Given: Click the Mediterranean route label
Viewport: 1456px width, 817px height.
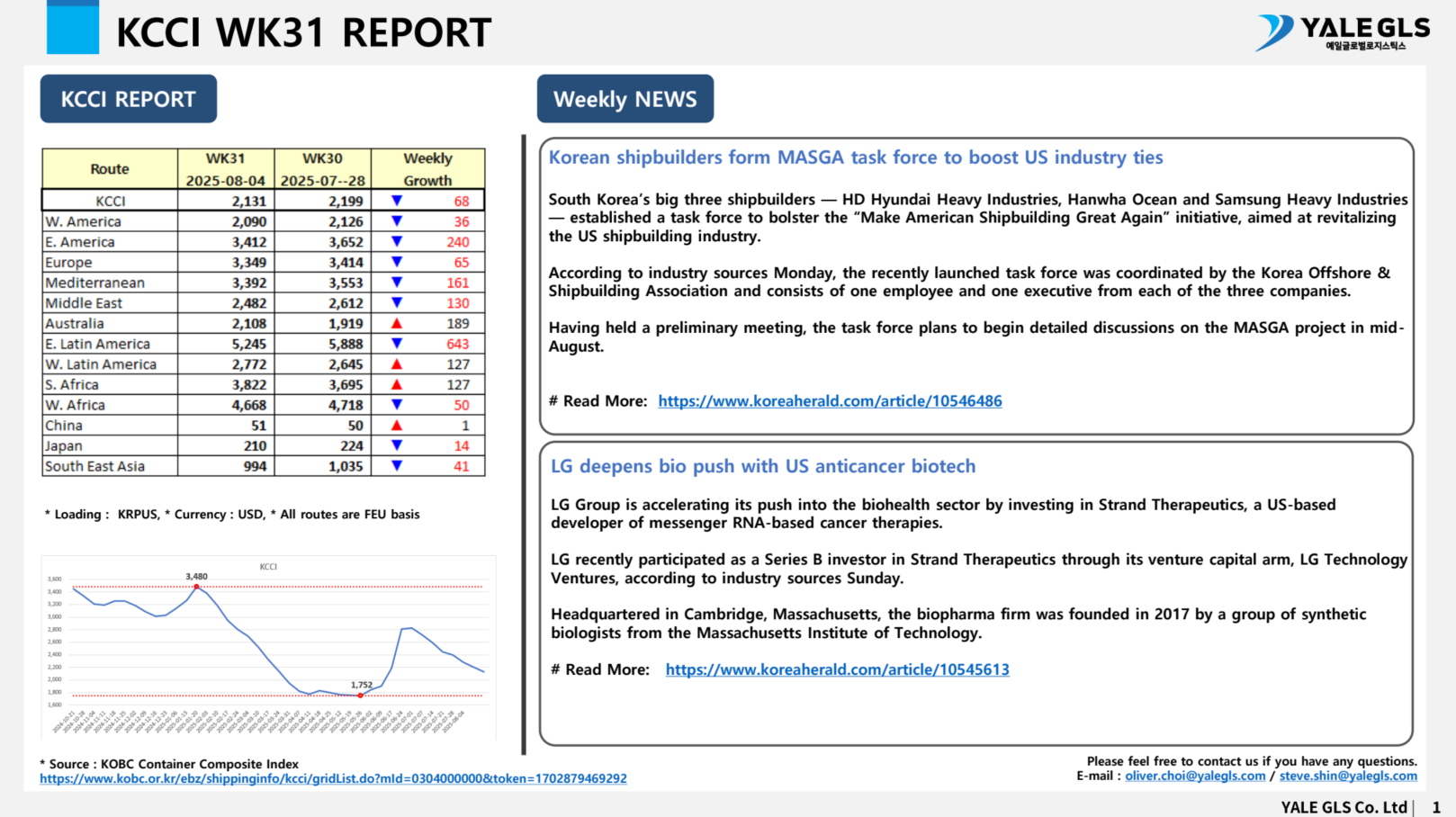Looking at the screenshot, I should coord(94,283).
